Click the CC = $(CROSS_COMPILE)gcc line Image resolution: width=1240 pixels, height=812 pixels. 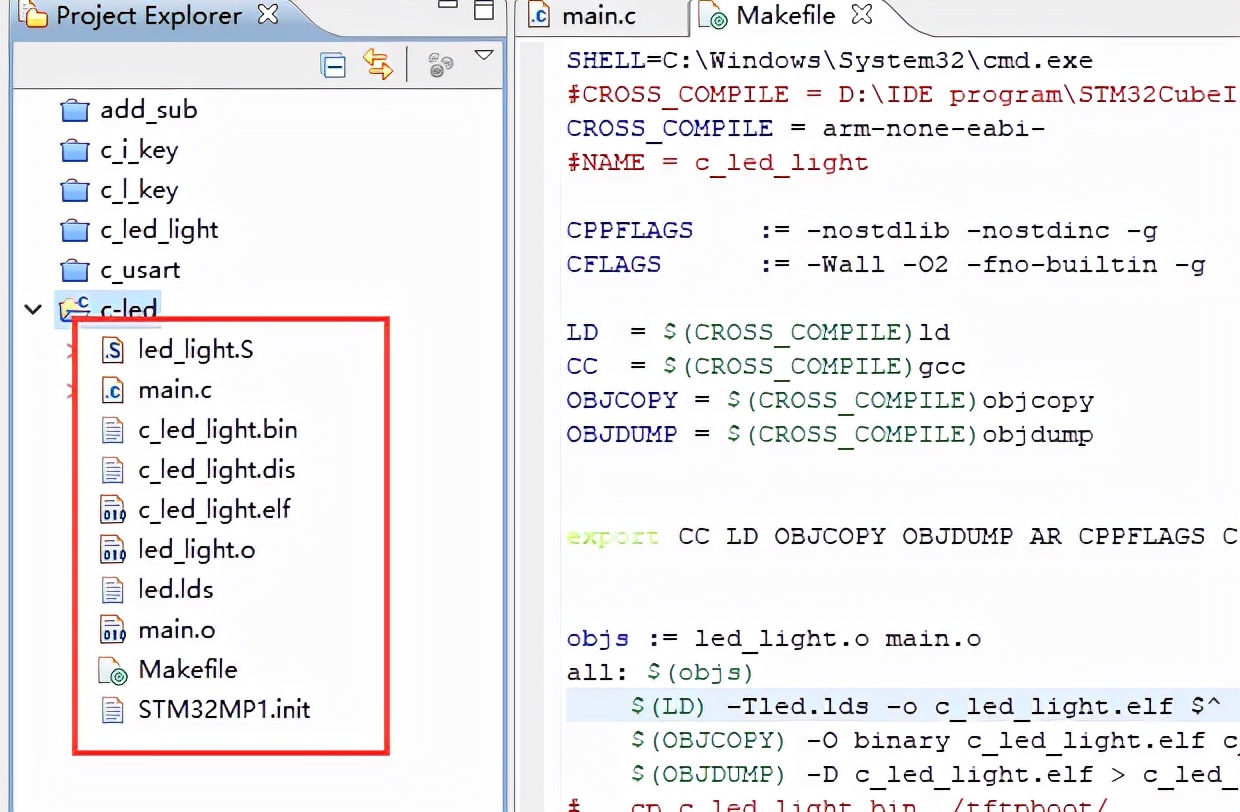pos(765,366)
